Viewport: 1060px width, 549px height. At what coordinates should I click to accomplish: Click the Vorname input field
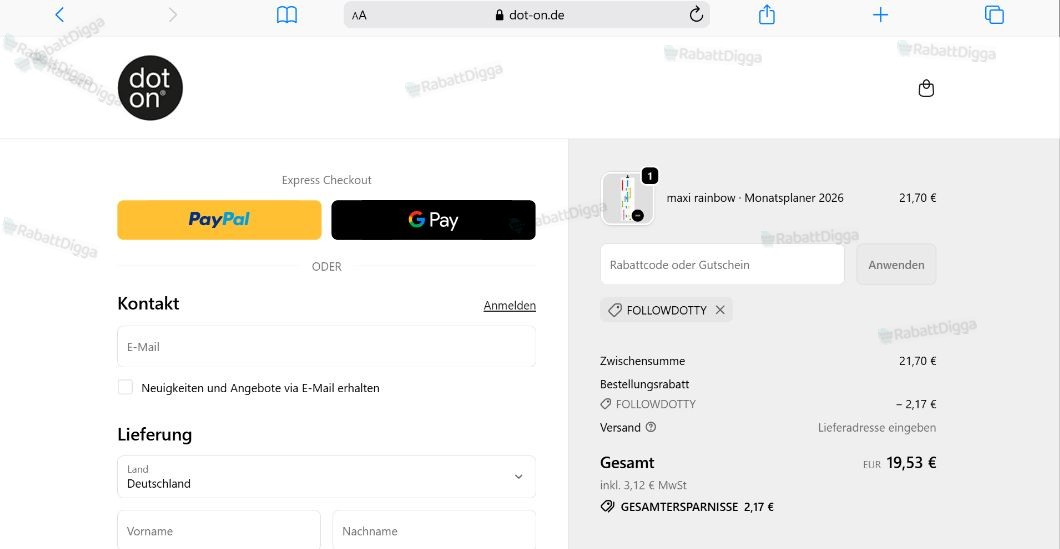219,530
